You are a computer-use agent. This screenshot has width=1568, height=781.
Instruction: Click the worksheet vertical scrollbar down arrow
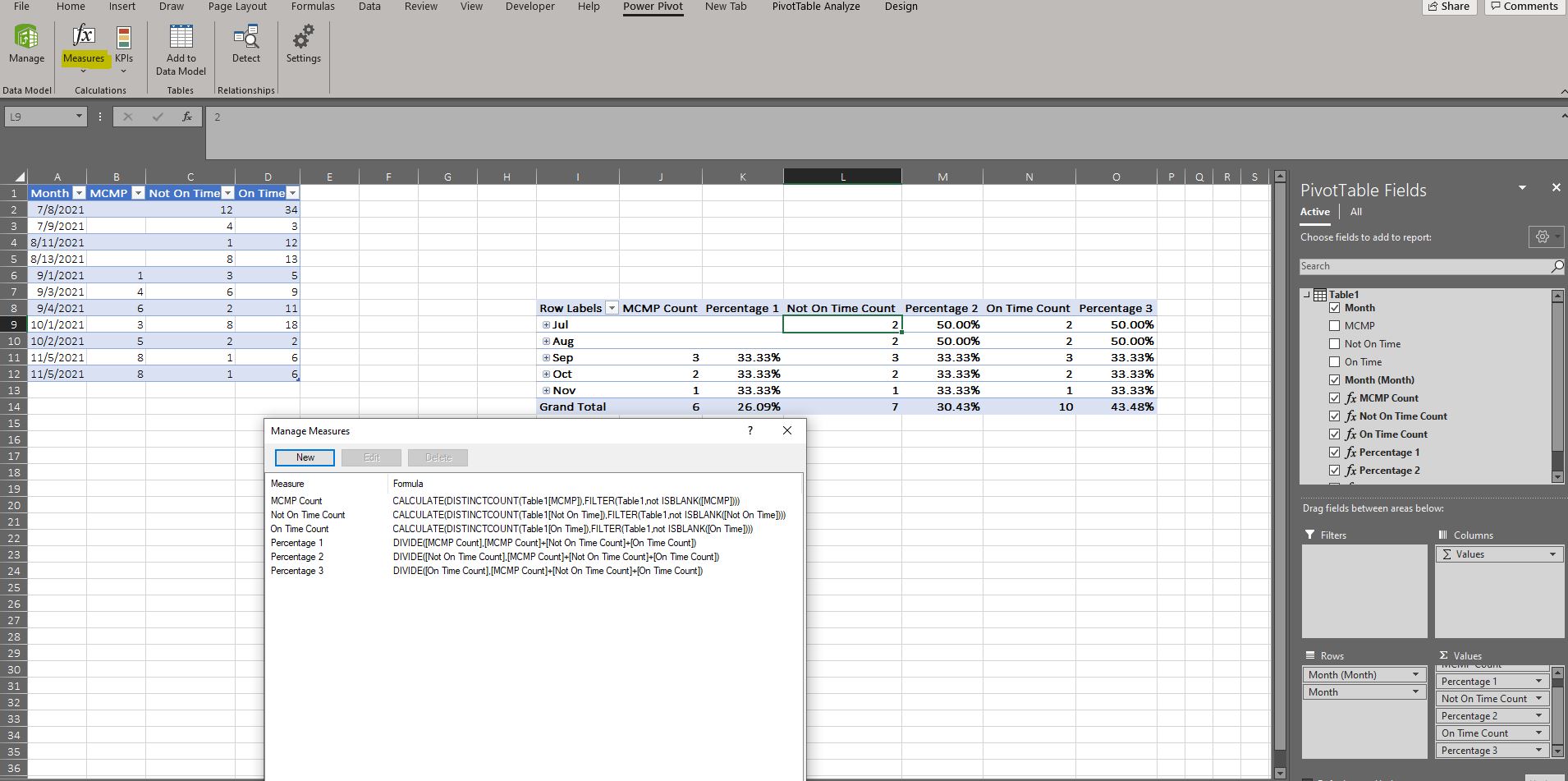click(1279, 774)
